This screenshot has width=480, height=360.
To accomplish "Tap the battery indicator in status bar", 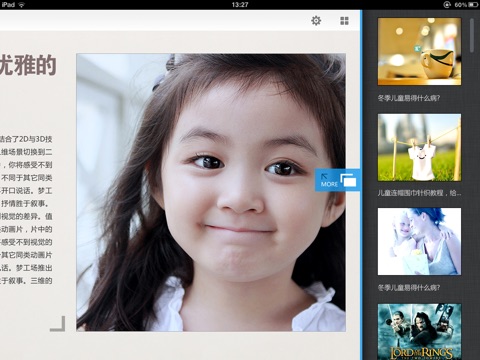I will pos(473,5).
